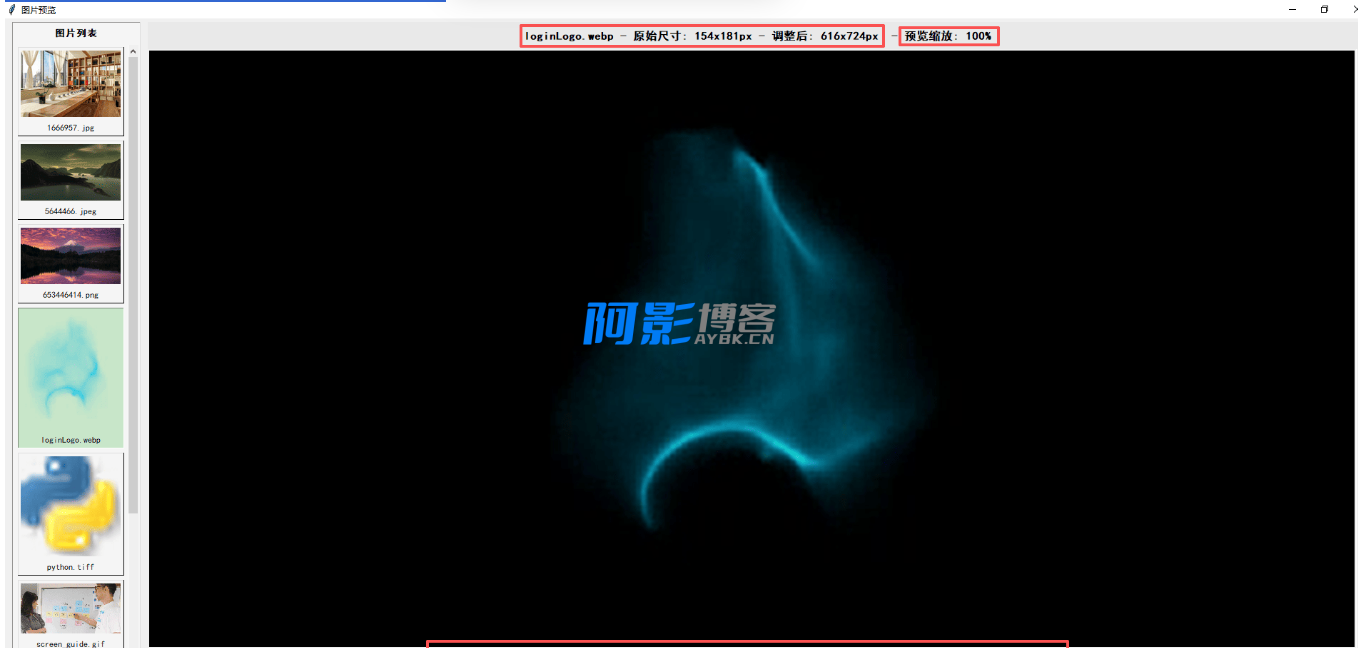Click the loginLogo.webp size info label
This screenshot has height=648, width=1358.
(702, 36)
